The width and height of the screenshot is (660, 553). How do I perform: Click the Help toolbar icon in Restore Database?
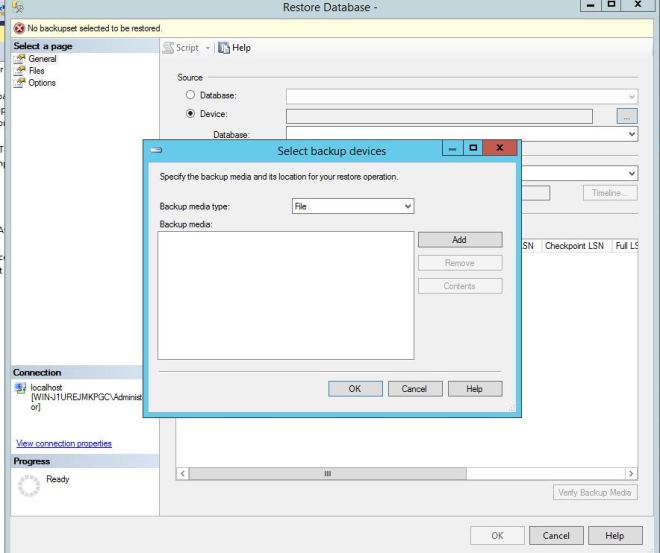point(224,48)
